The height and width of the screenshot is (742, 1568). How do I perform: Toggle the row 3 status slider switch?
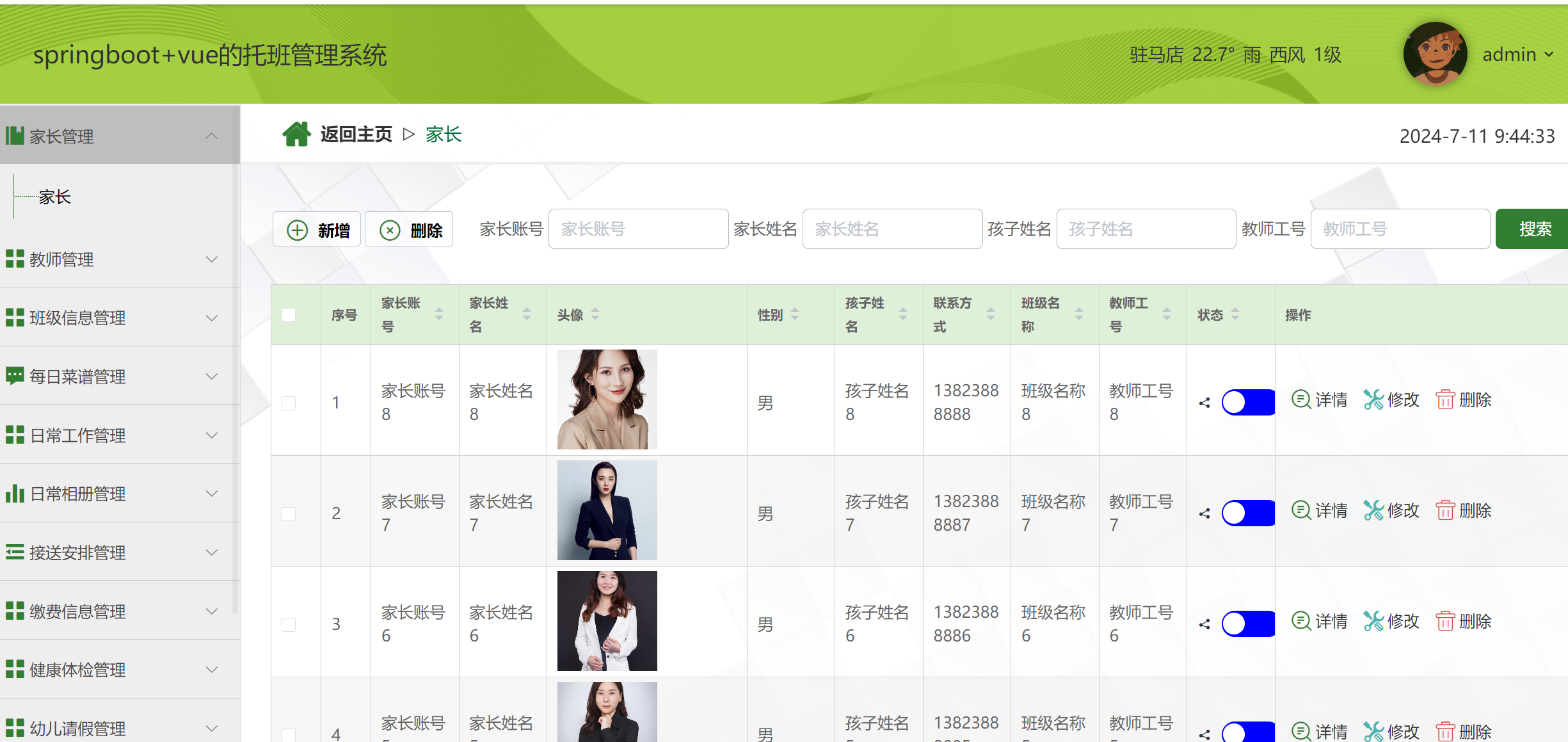click(1247, 624)
